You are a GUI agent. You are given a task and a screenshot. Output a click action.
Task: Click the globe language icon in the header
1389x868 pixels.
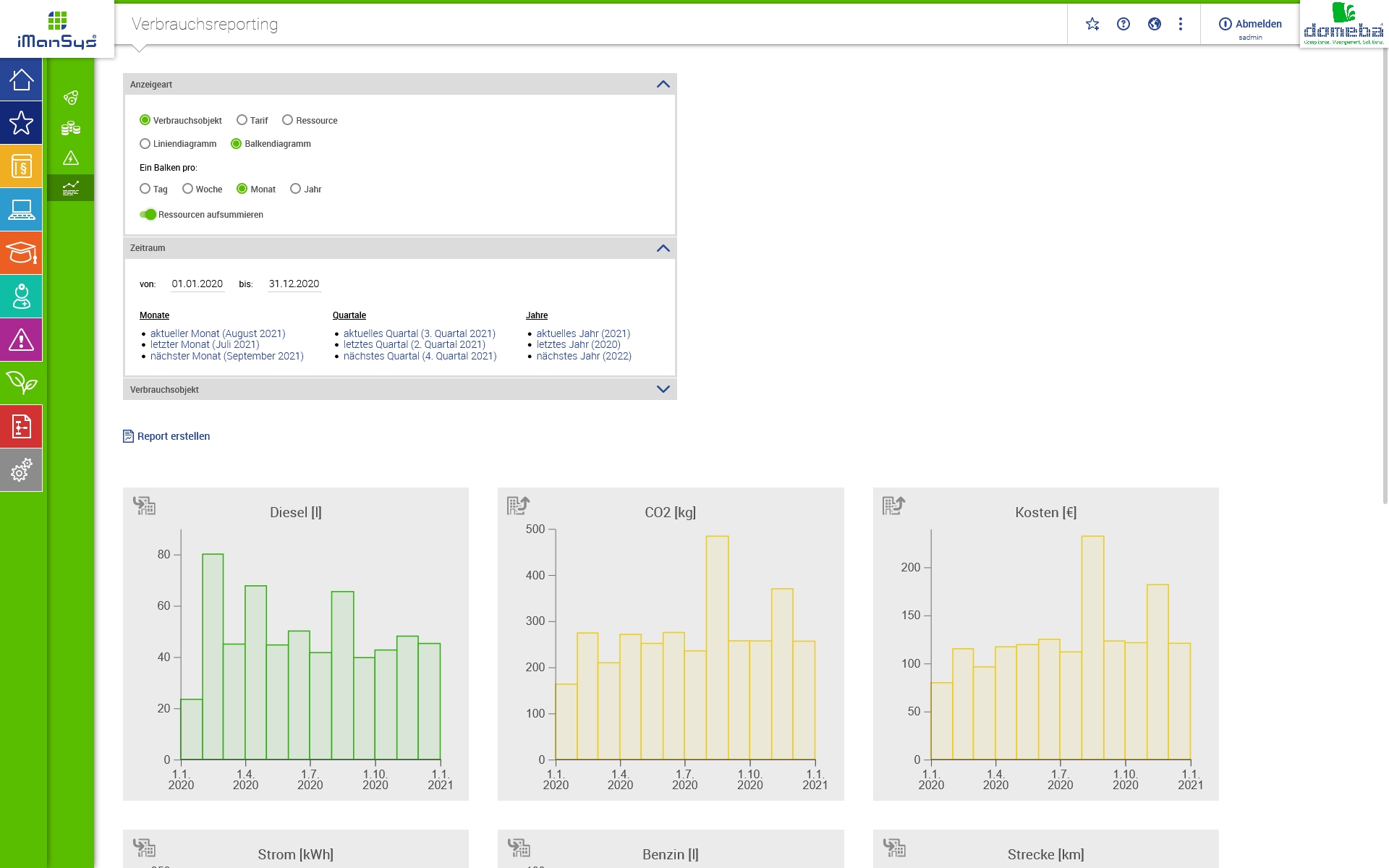click(x=1155, y=24)
